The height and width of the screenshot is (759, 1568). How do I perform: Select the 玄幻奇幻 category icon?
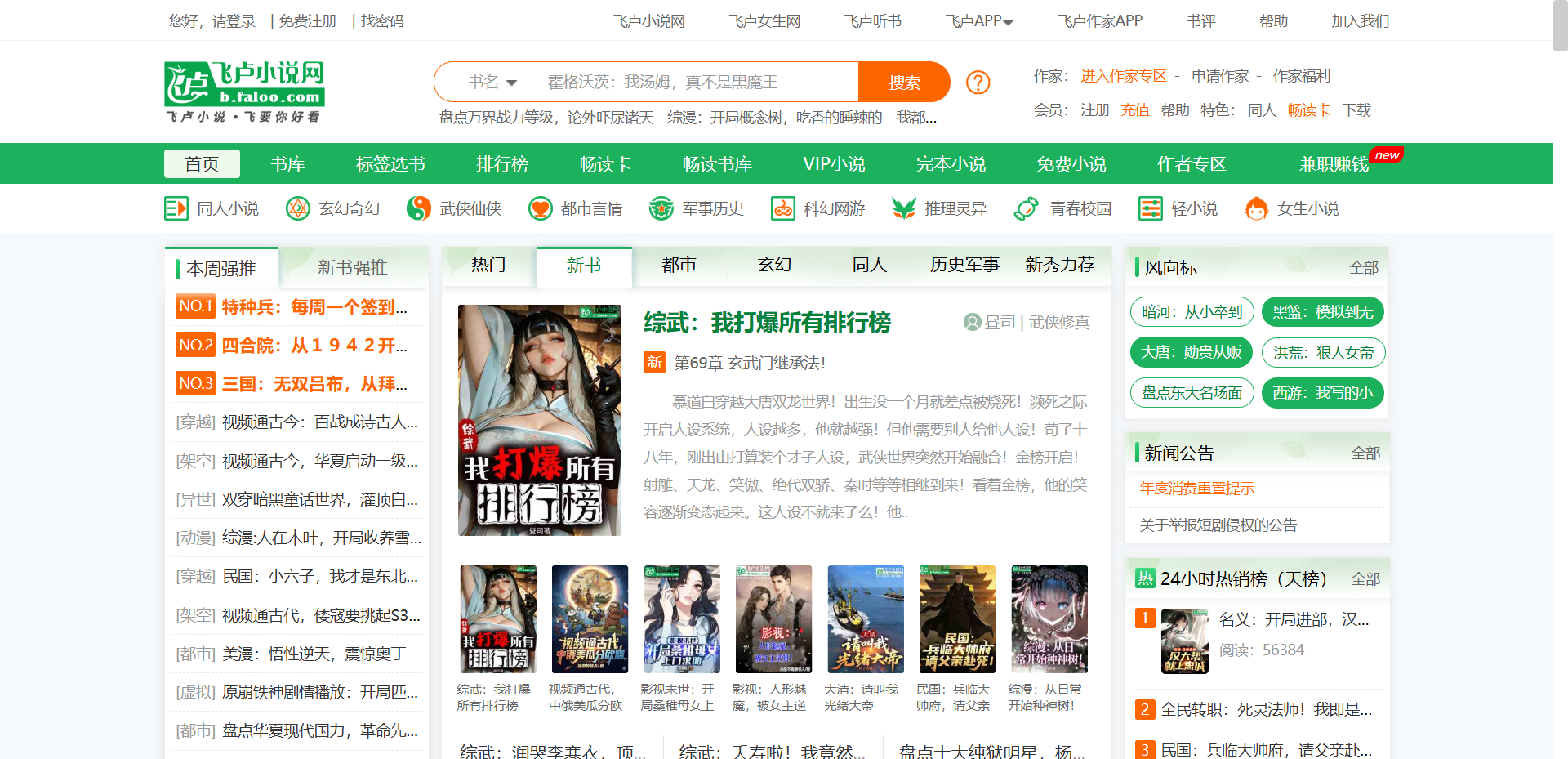coord(298,208)
